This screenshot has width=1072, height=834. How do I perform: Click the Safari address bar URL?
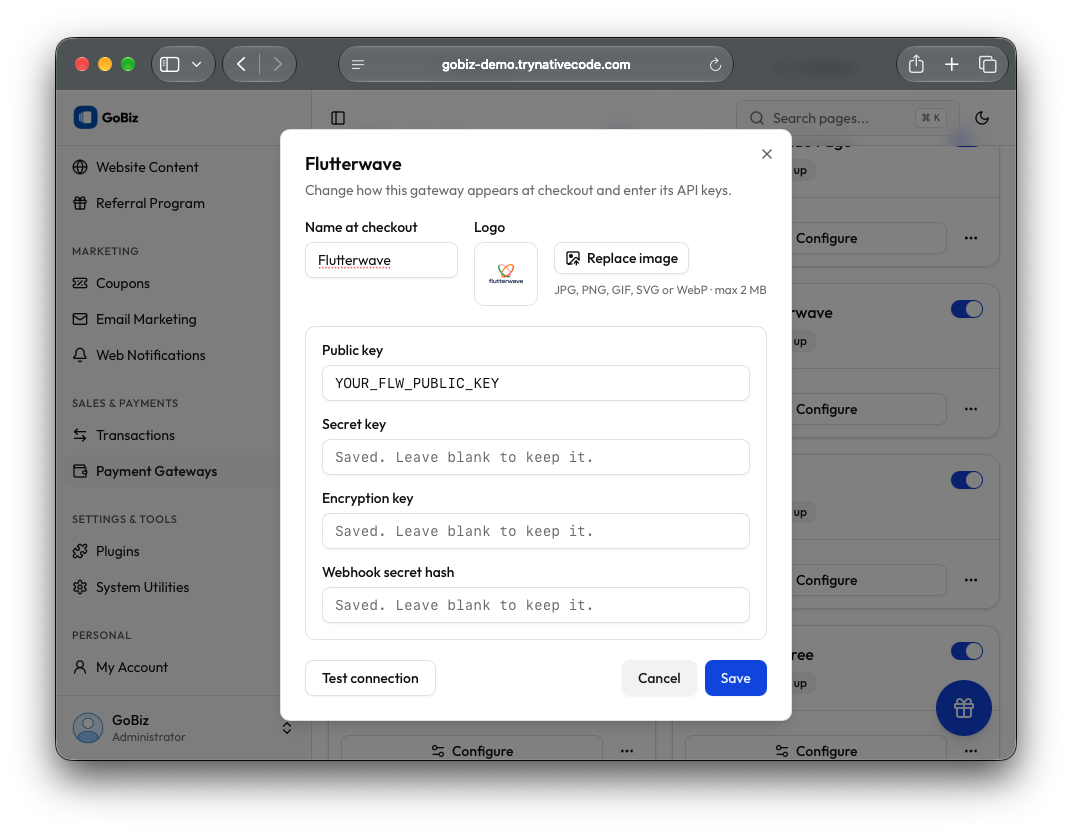point(535,64)
